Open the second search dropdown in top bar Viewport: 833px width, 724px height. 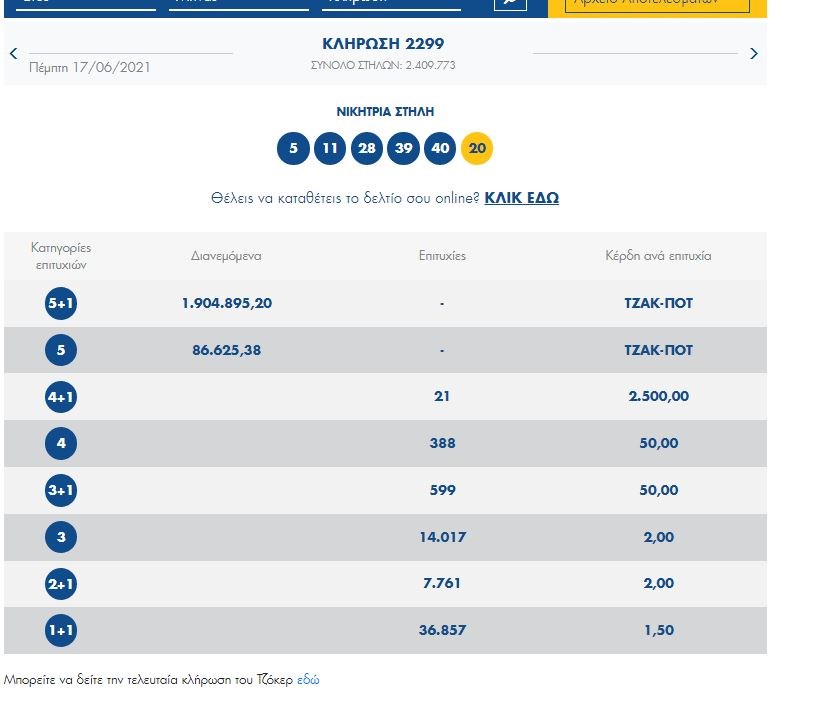point(238,4)
